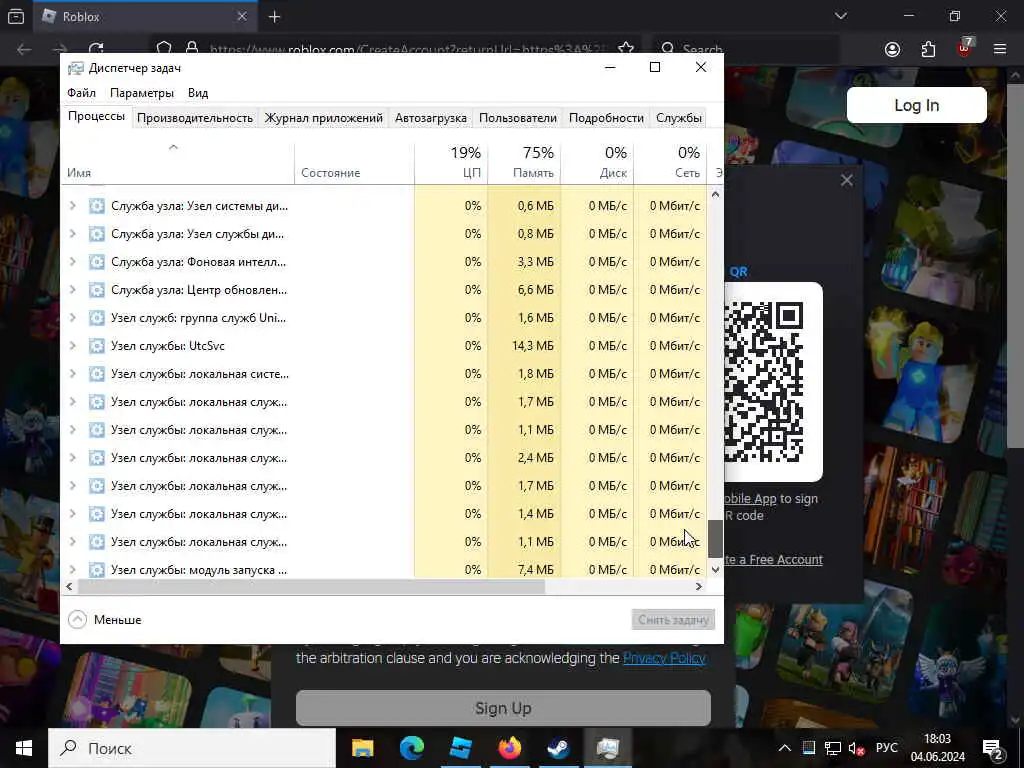Switch to Пользователи tab
The width and height of the screenshot is (1024, 768).
(x=518, y=118)
